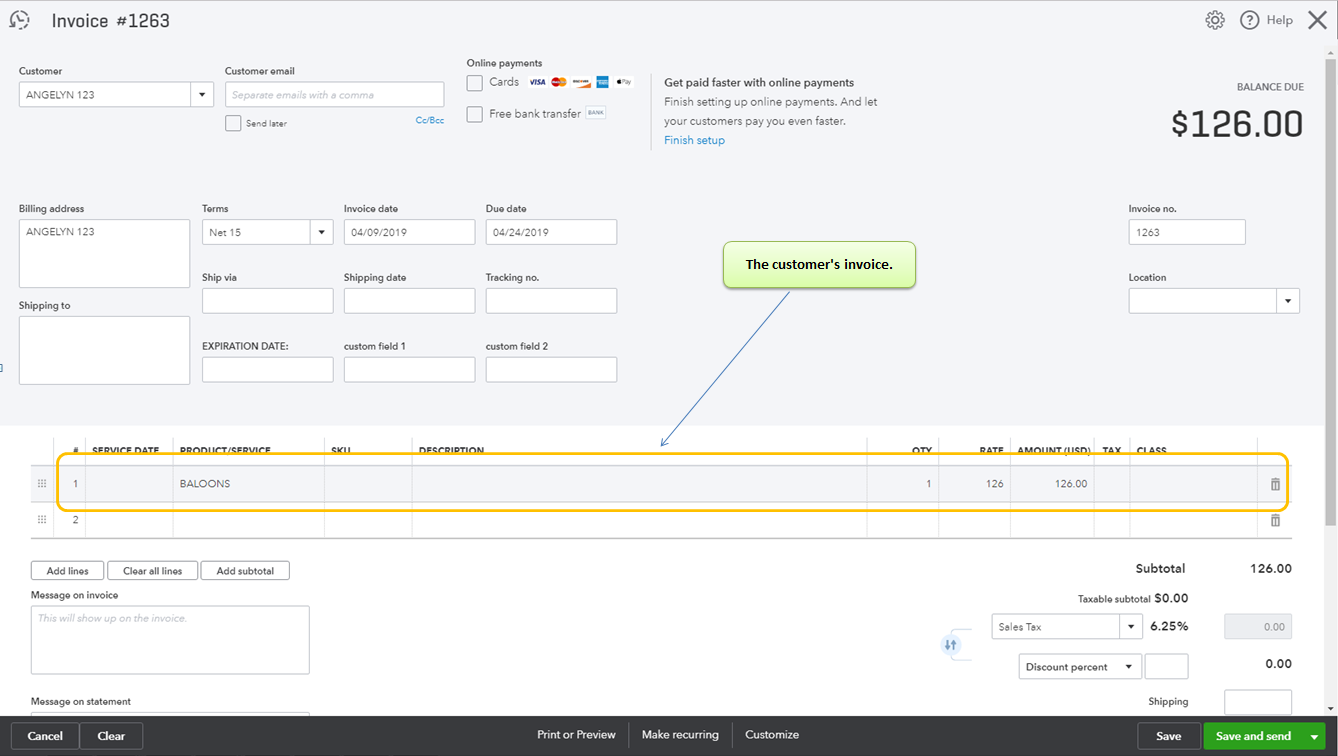This screenshot has width=1338, height=756.
Task: Expand the Sales Tax dropdown
Action: pyautogui.click(x=1131, y=627)
